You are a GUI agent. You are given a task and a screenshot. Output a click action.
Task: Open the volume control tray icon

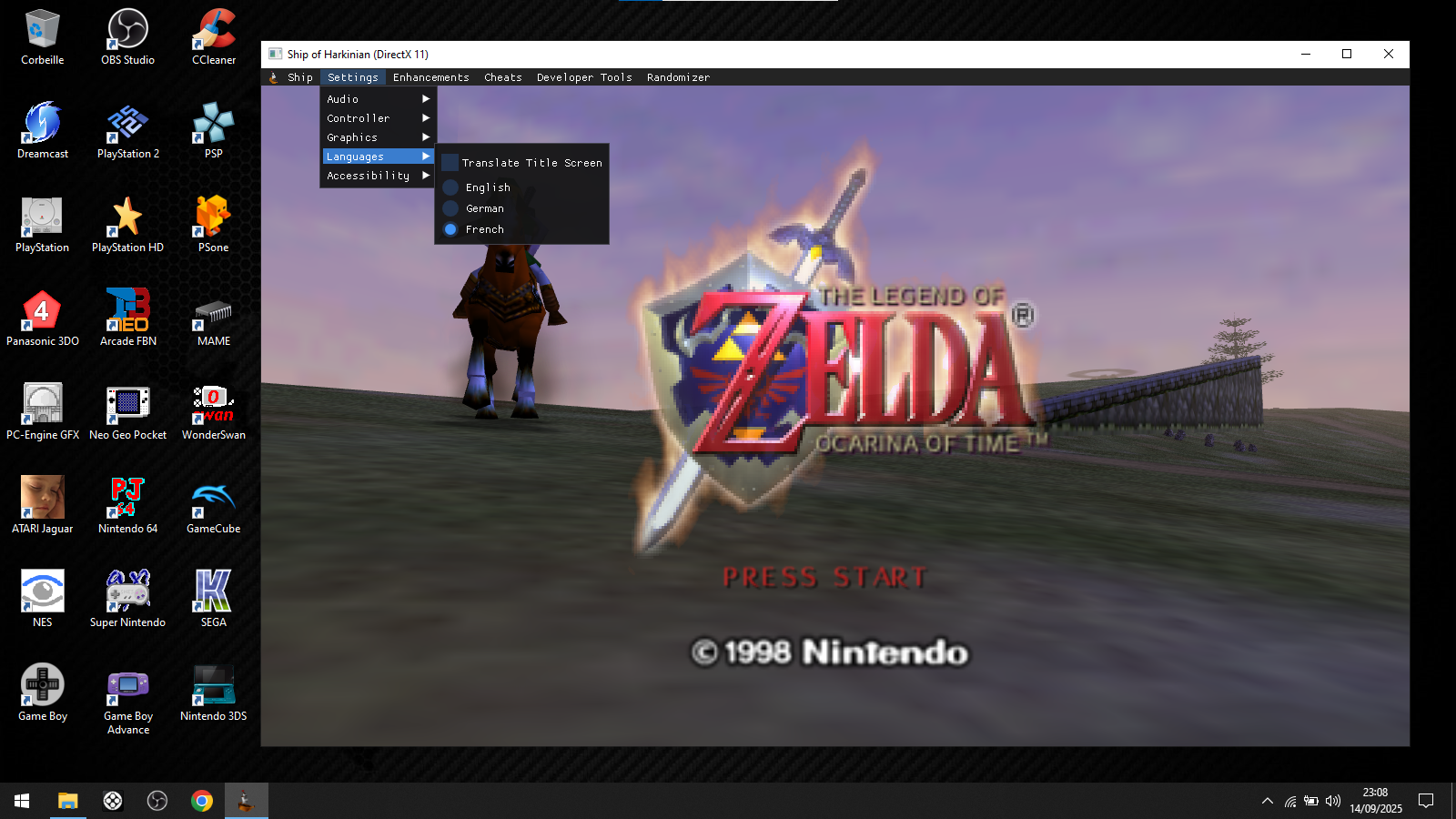tap(1333, 801)
